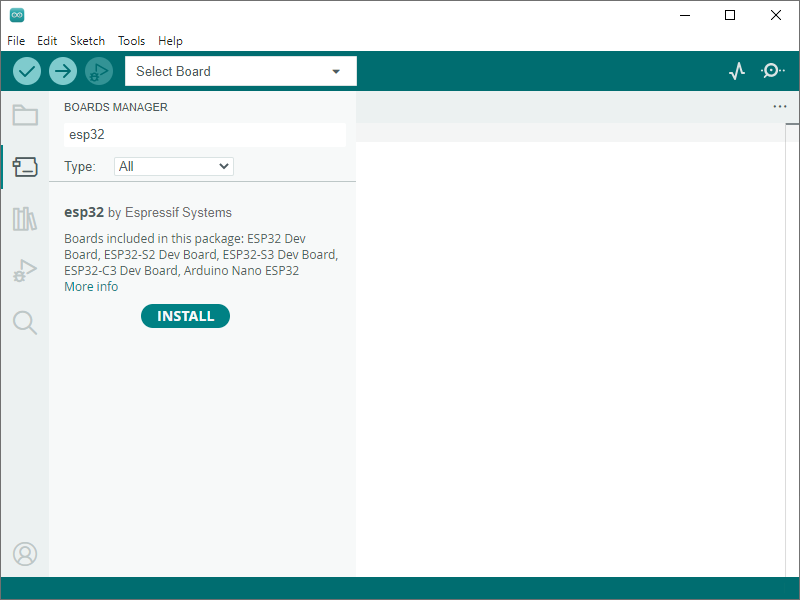
Task: Install the esp32 board package
Action: click(185, 316)
